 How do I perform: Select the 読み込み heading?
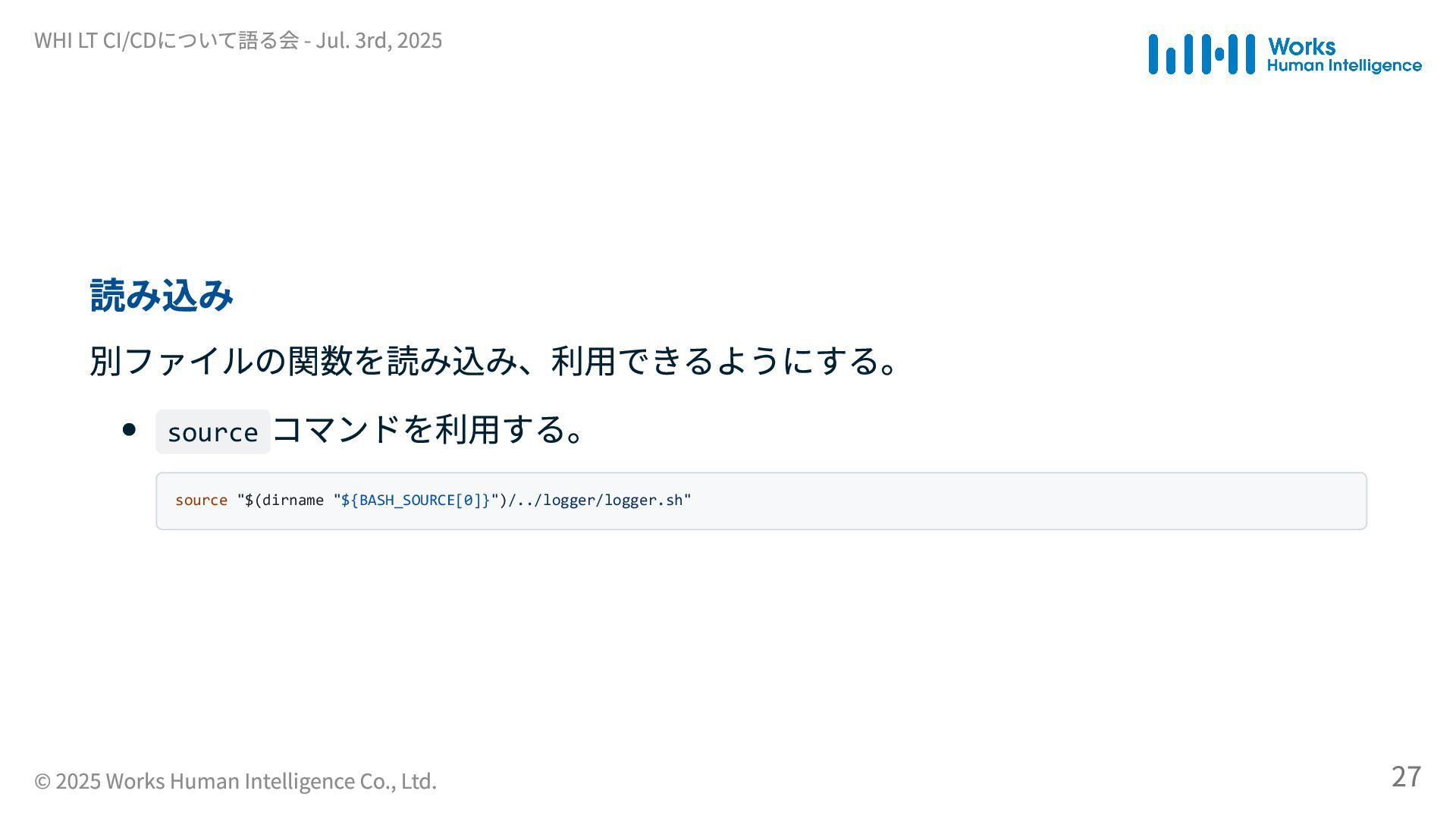[162, 295]
